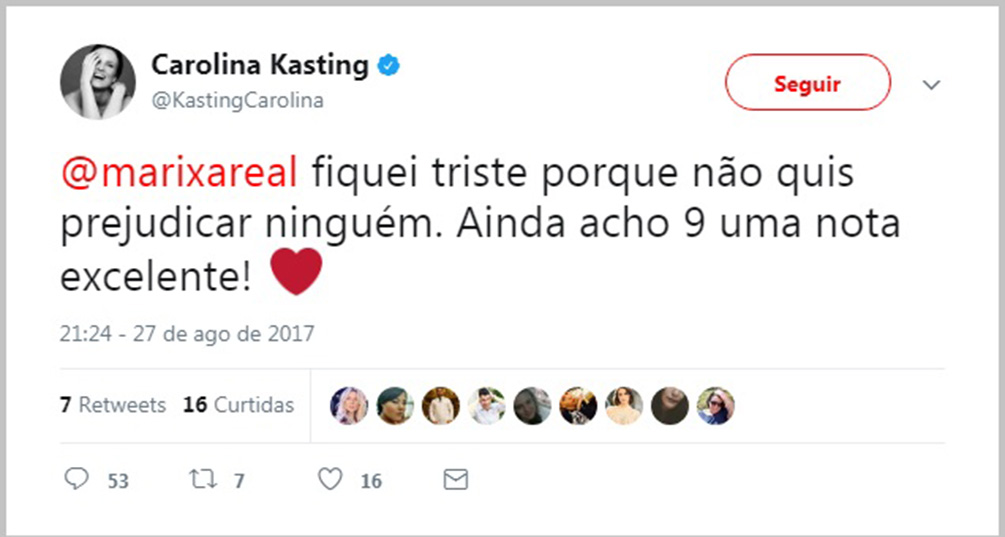View the 7 Retweets list
The height and width of the screenshot is (537, 1005).
(x=112, y=405)
